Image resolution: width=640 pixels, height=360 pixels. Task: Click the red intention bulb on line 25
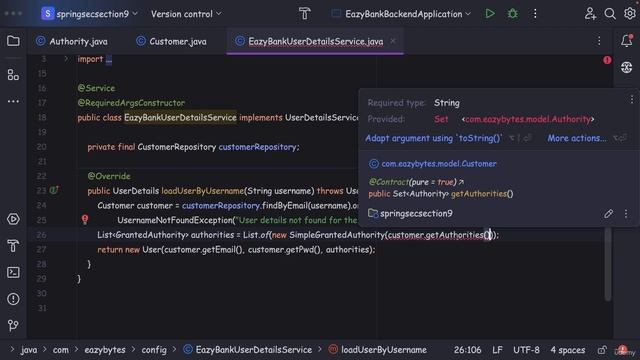[85, 220]
